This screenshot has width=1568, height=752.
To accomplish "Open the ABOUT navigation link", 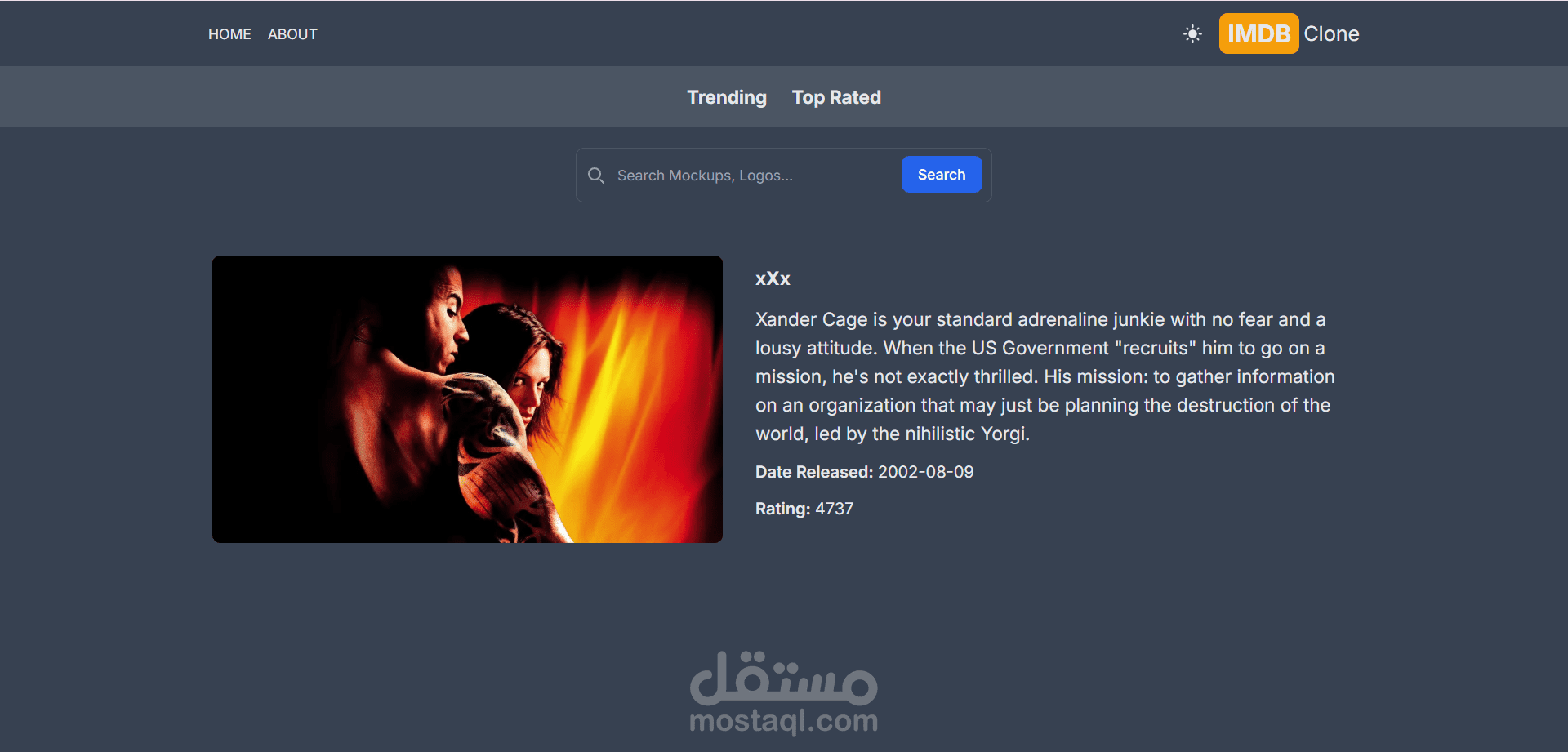I will [x=292, y=34].
